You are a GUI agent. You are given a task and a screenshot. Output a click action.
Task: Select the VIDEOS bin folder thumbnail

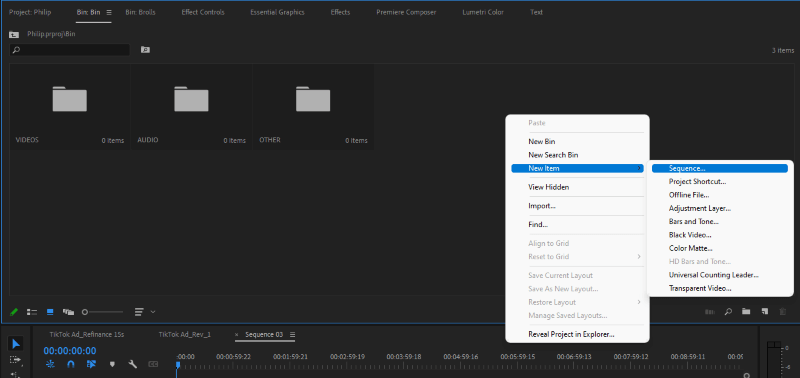coord(70,99)
